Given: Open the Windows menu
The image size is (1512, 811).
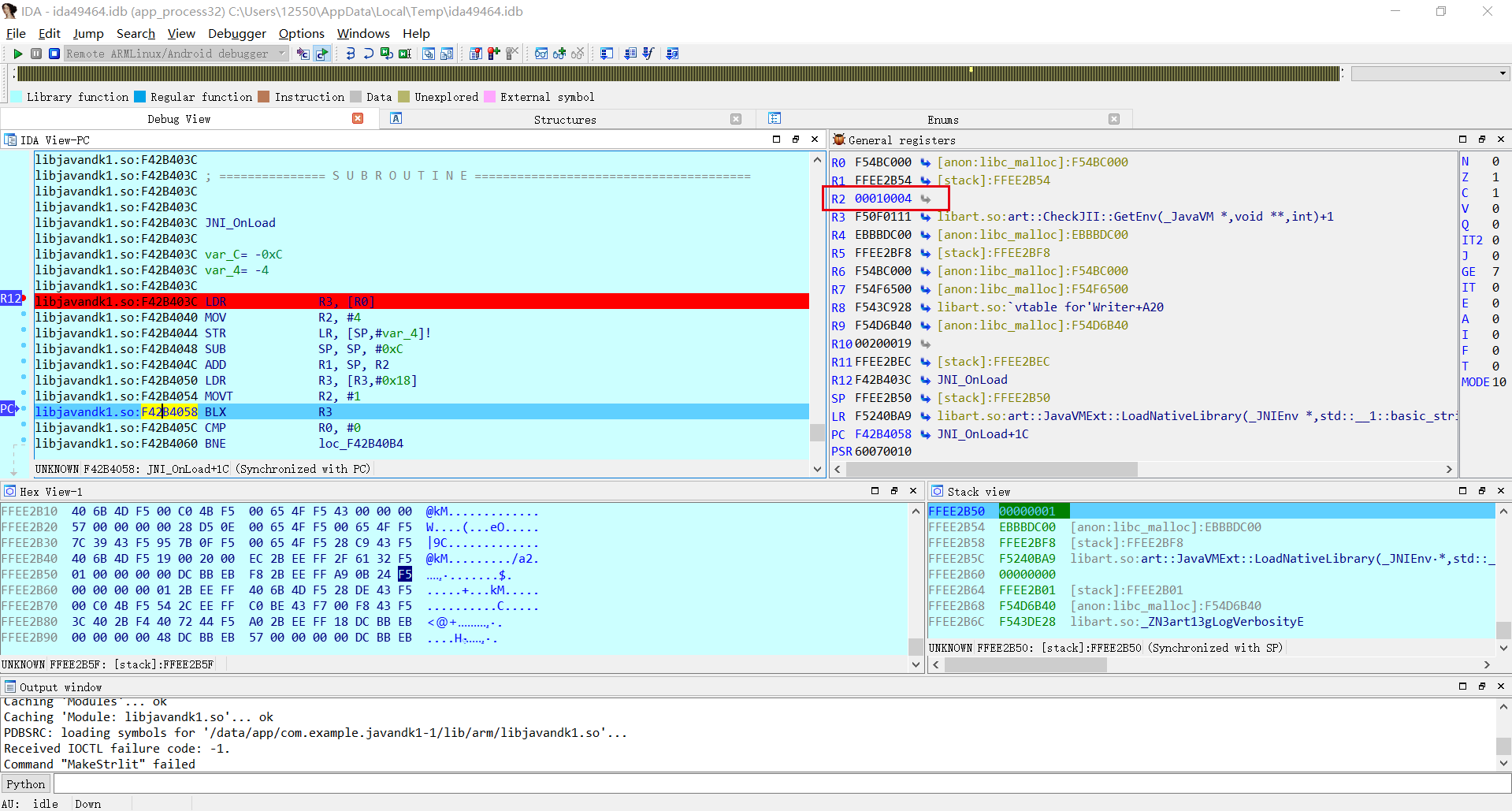Looking at the screenshot, I should tap(363, 33).
